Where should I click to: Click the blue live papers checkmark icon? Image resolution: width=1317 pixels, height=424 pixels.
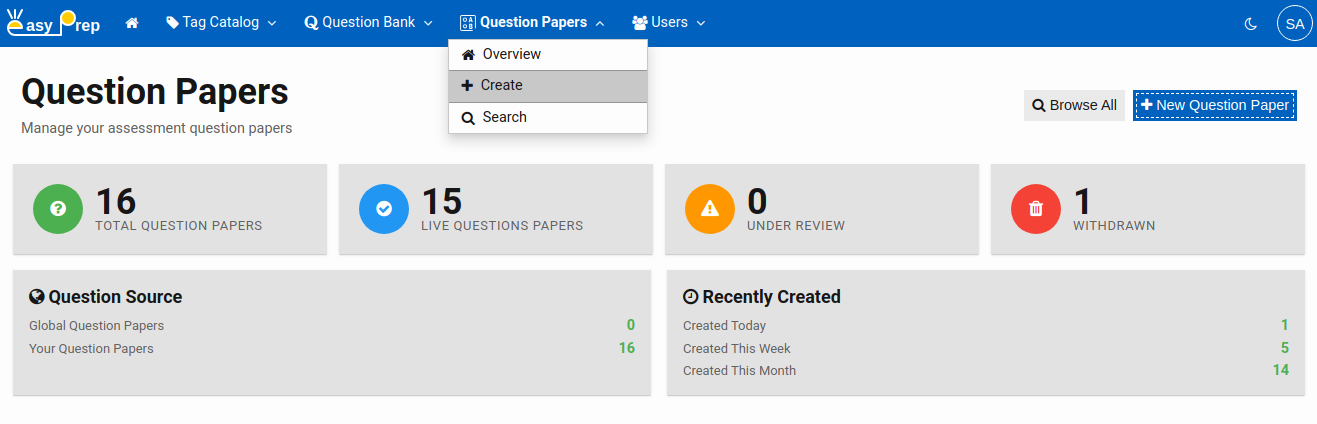(384, 209)
